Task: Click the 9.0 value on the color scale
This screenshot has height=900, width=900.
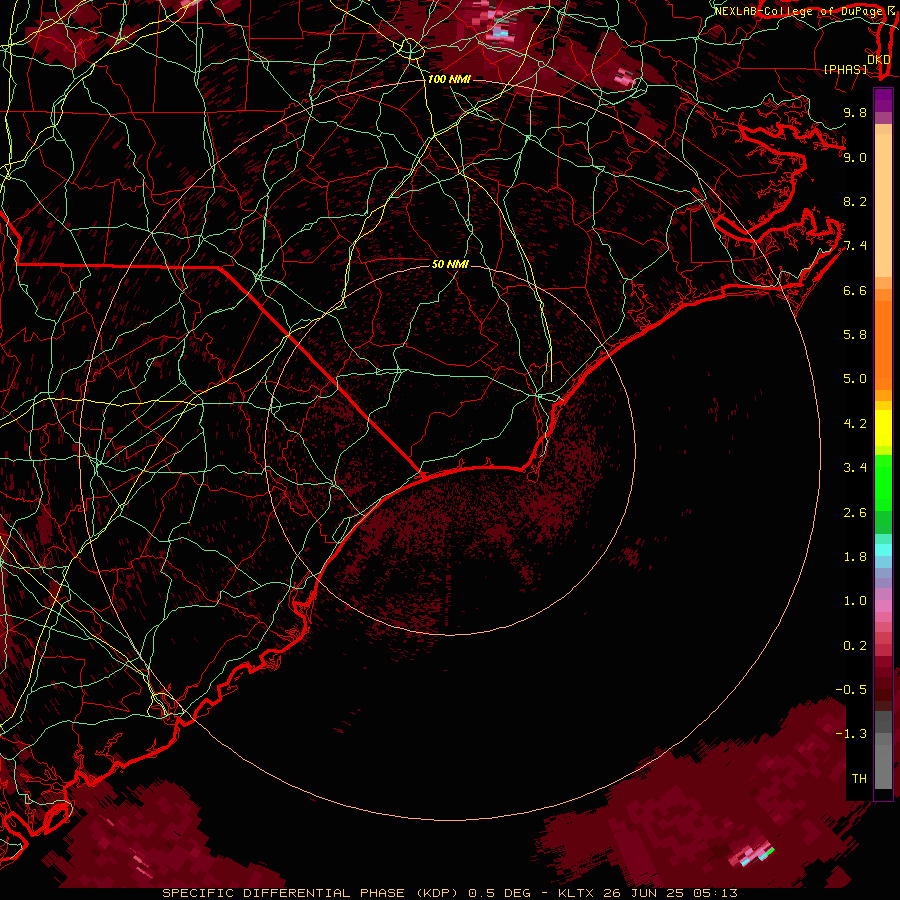Action: coord(855,157)
